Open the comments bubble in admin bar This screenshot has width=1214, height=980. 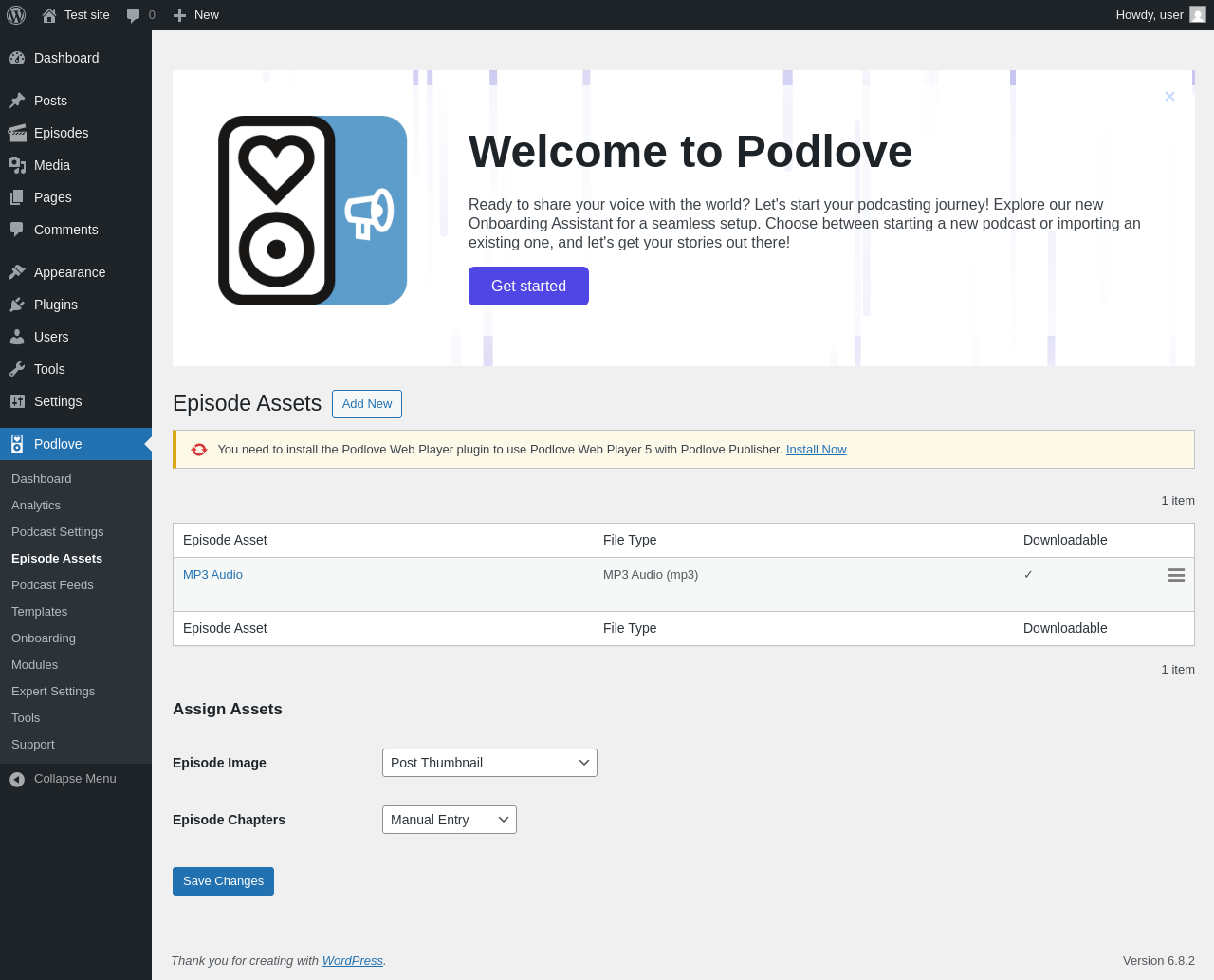point(134,15)
